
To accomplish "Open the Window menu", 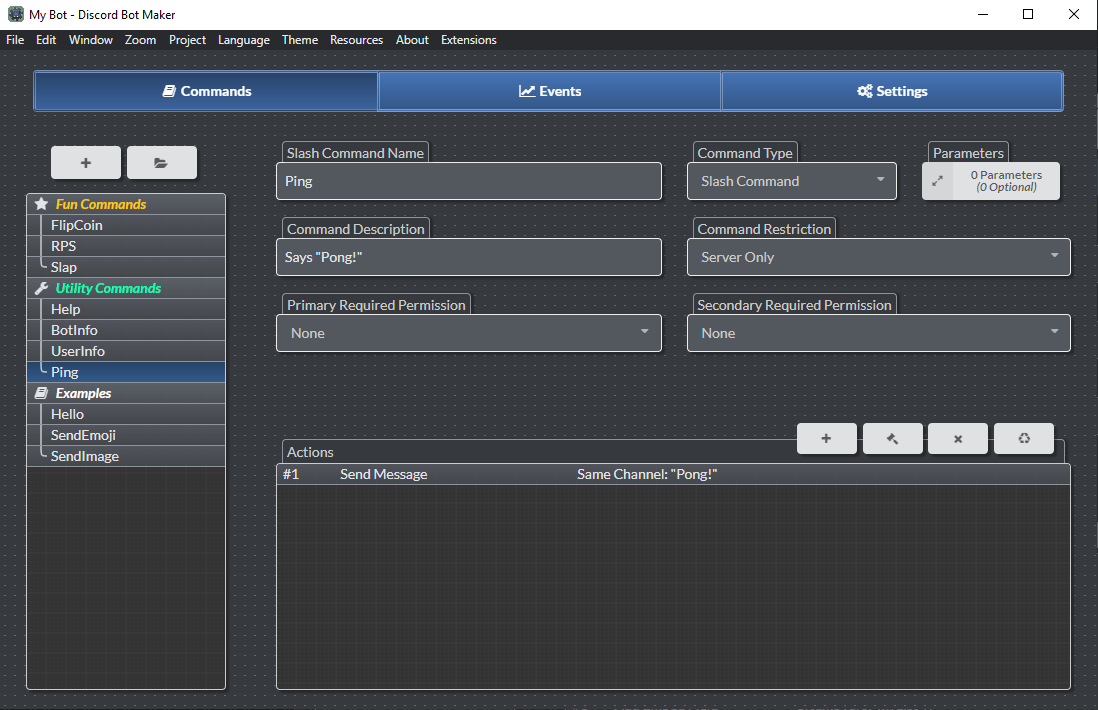I will click(x=90, y=40).
